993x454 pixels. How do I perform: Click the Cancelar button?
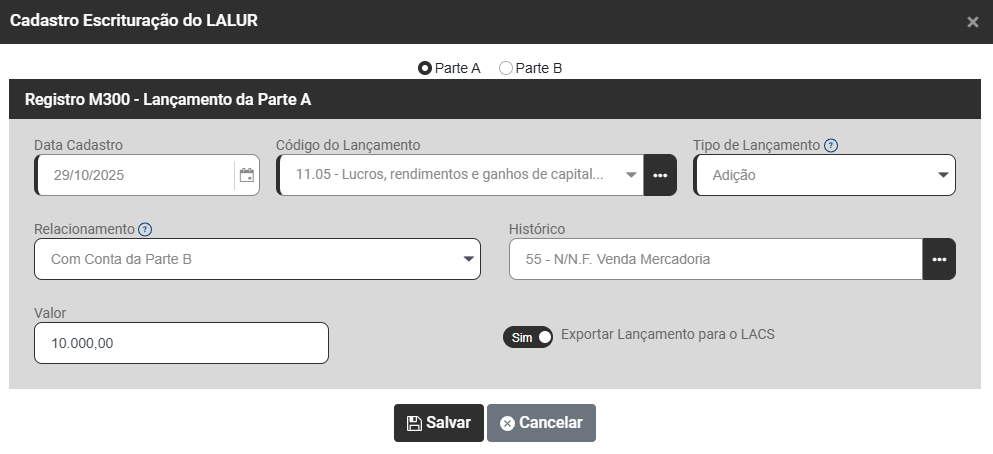click(x=541, y=423)
